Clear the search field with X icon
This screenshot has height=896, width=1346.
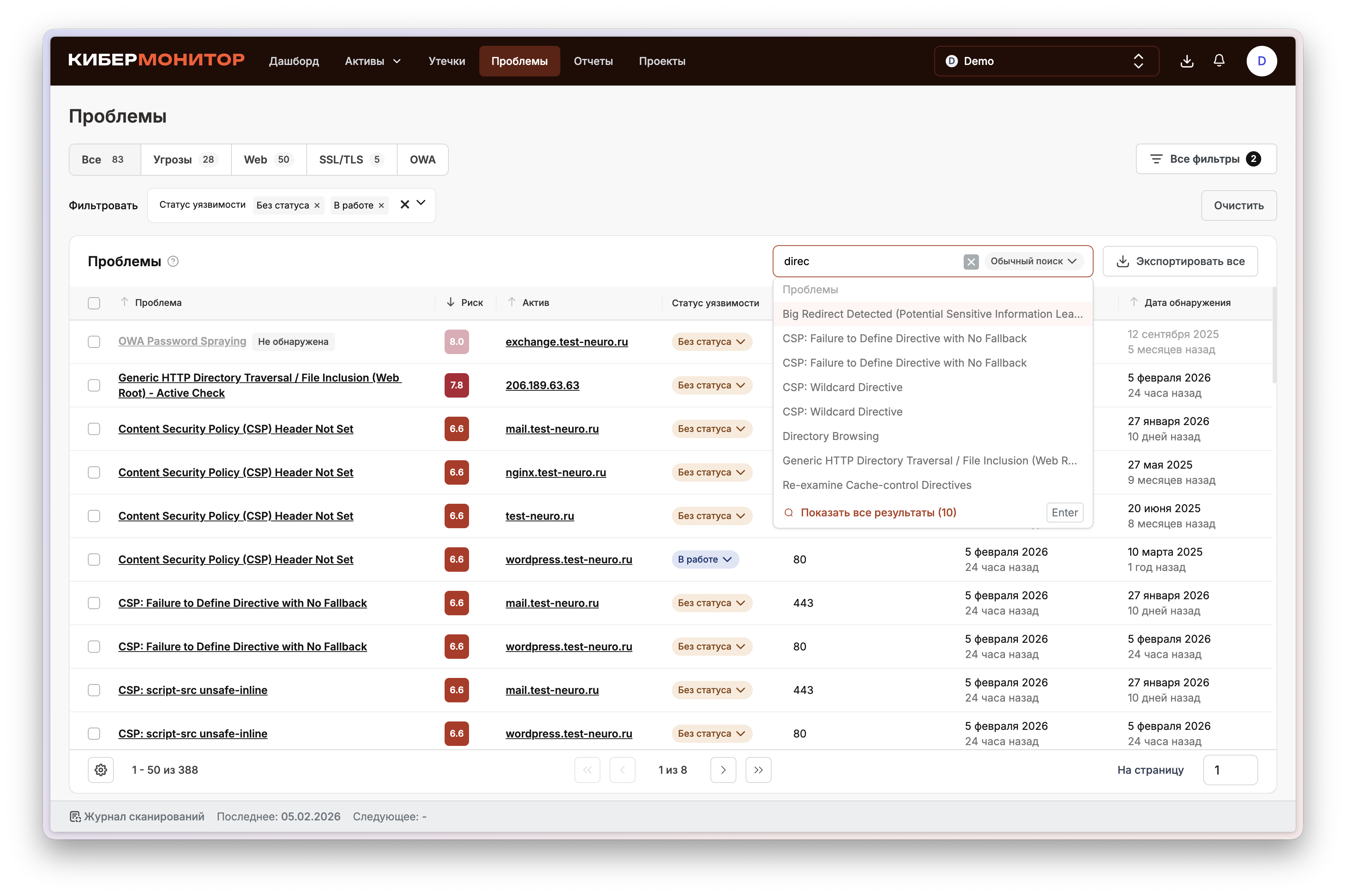click(x=971, y=262)
